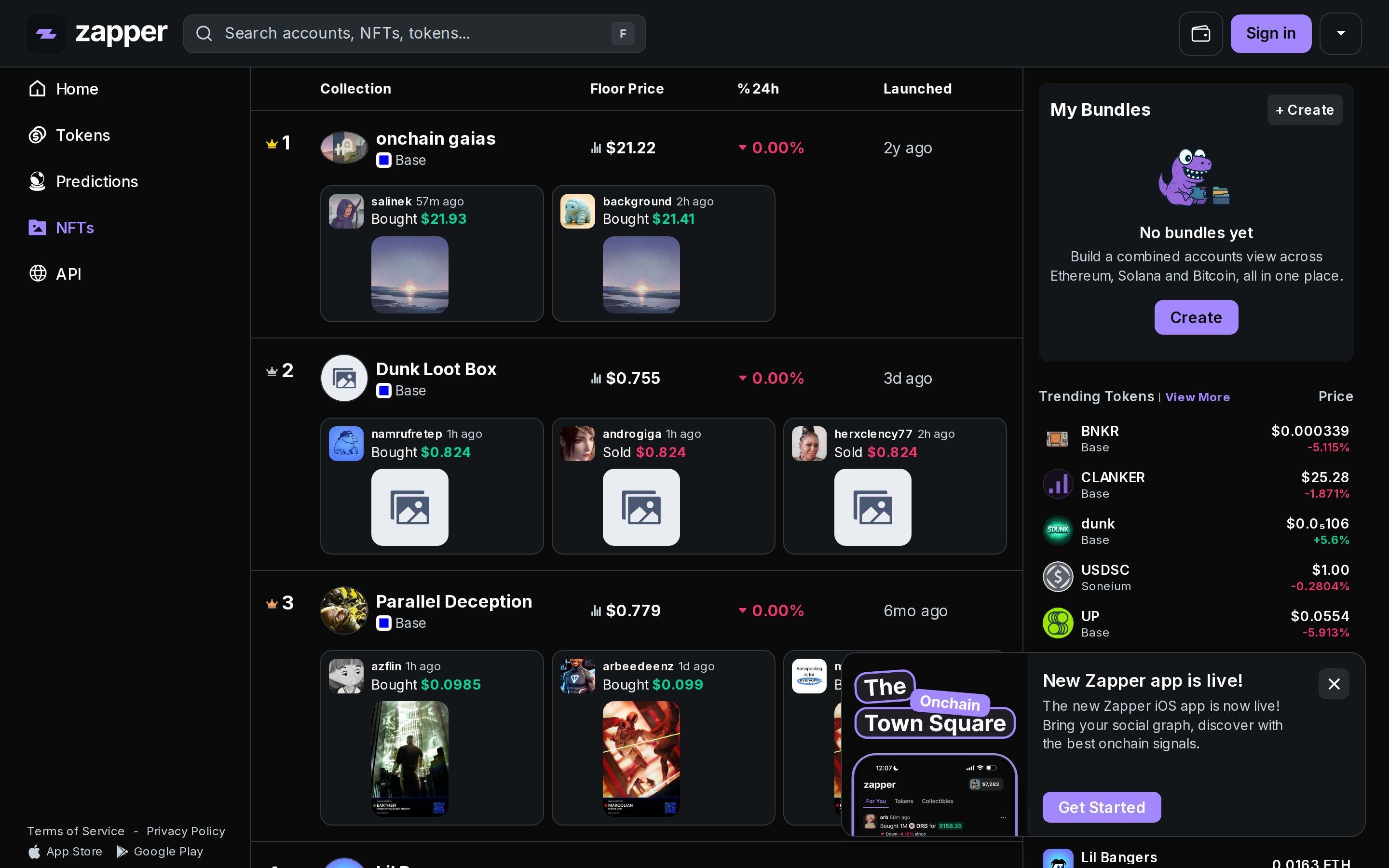Select the Home icon in the sidebar
The width and height of the screenshot is (1389, 868).
(37, 88)
